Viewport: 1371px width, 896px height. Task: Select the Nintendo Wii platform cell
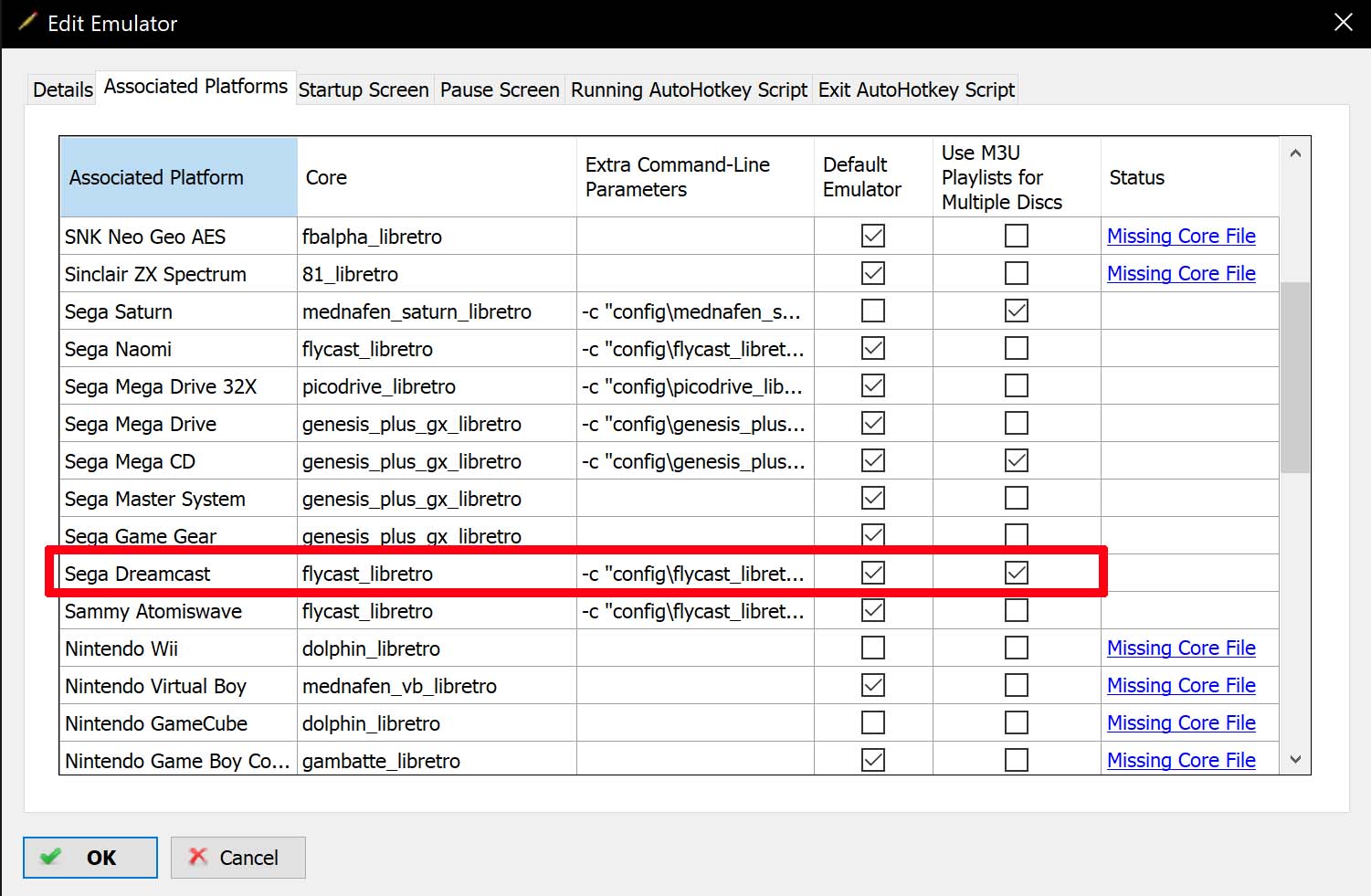click(179, 648)
